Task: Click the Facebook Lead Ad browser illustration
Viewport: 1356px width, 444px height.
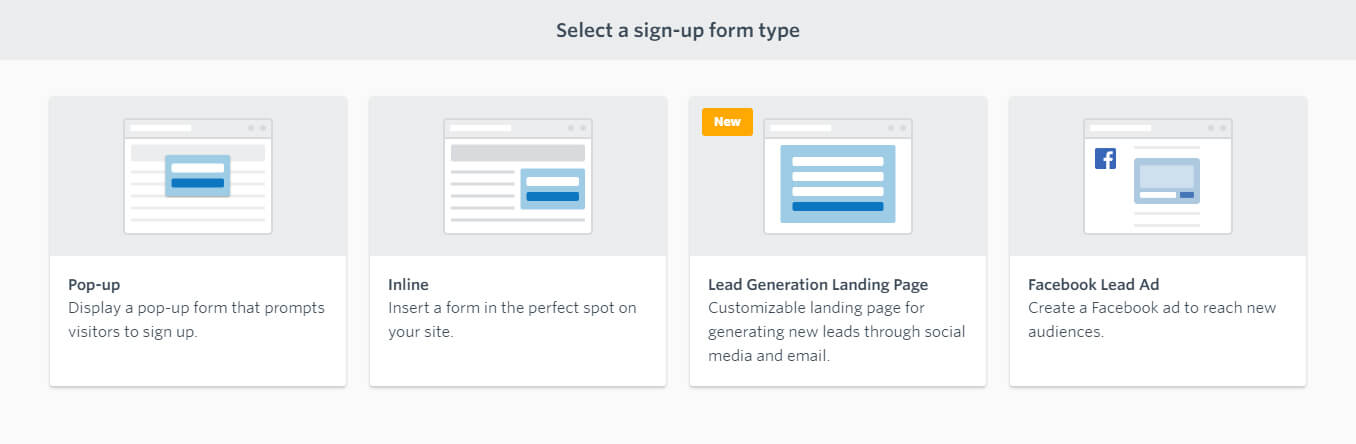Action: pyautogui.click(x=1158, y=176)
